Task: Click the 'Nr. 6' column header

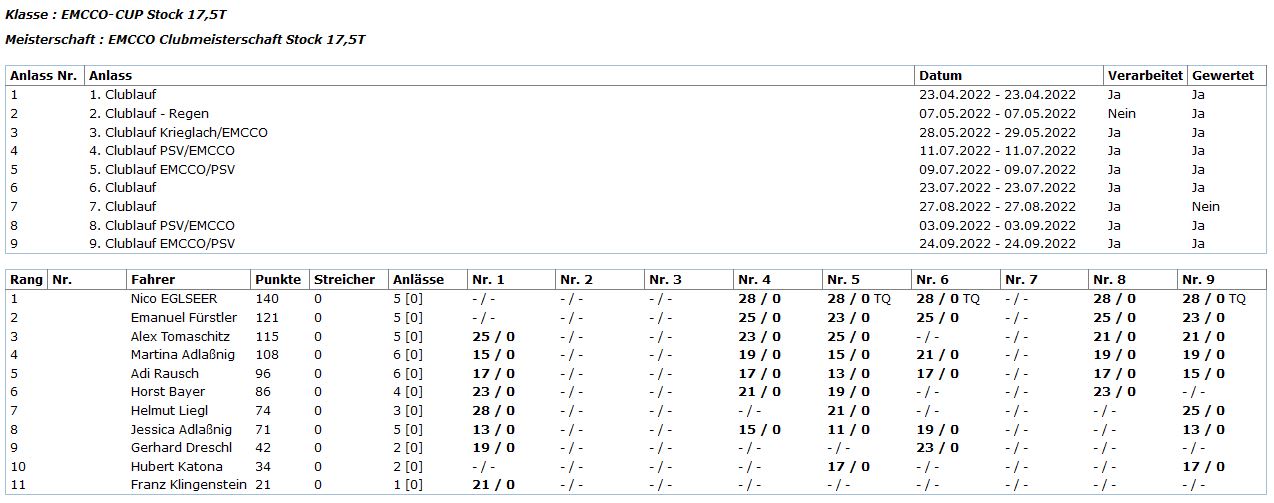Action: pyautogui.click(x=932, y=279)
